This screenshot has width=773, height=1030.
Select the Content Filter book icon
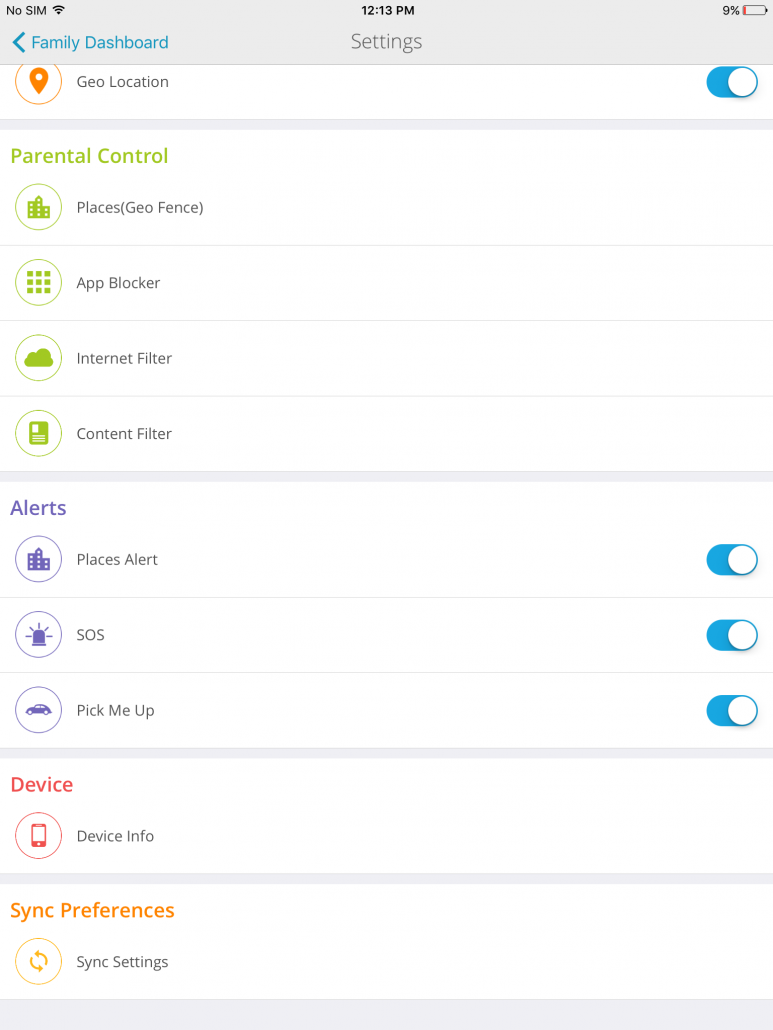pos(38,433)
